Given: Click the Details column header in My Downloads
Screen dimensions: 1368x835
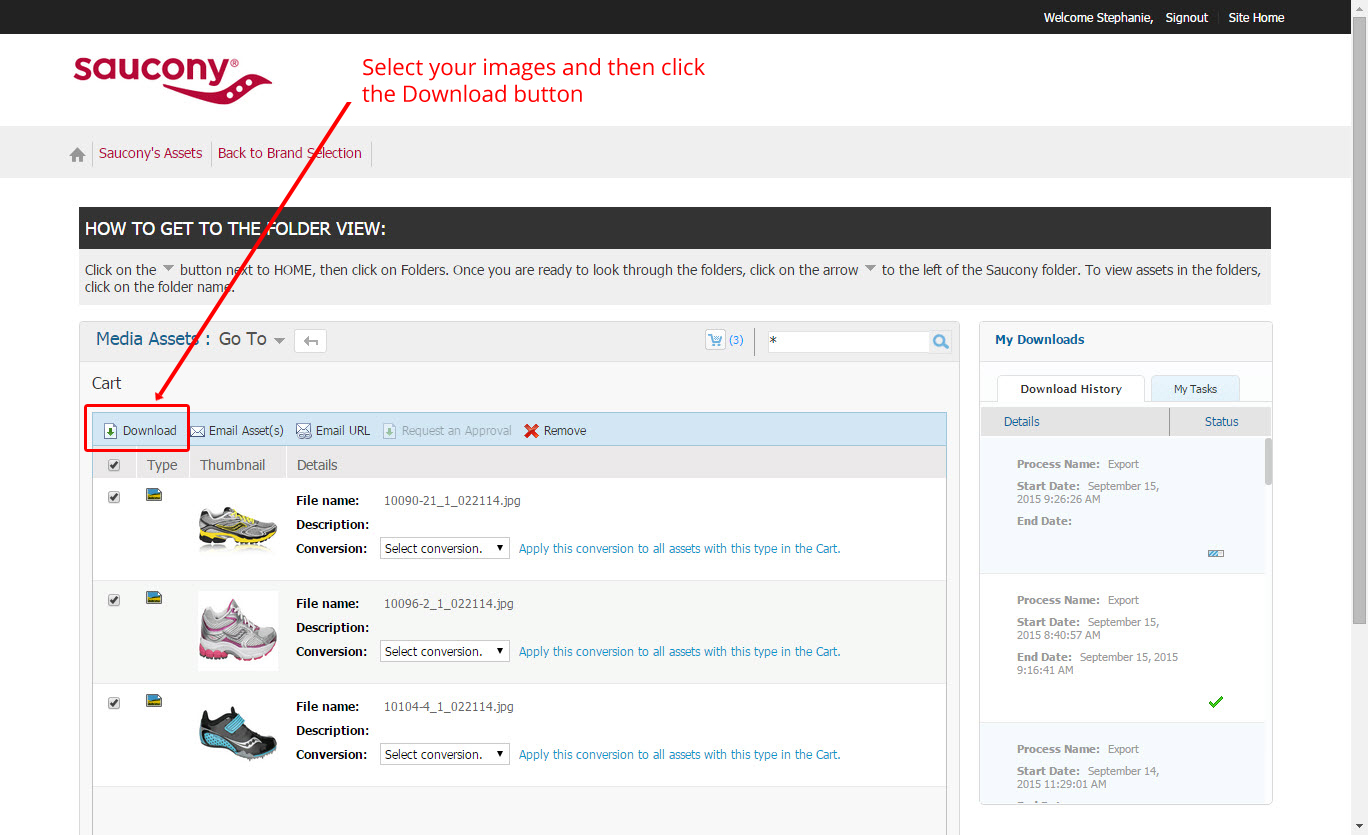Looking at the screenshot, I should click(1075, 422).
